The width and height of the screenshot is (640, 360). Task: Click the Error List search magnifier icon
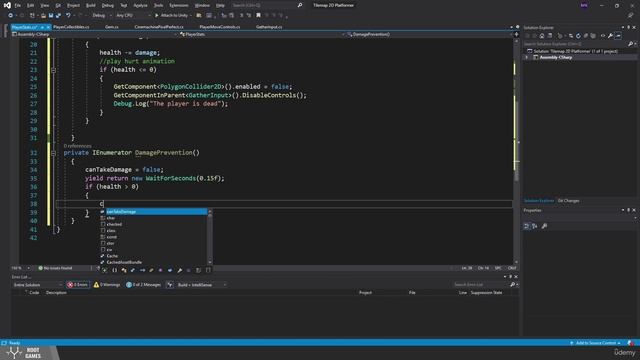[x=513, y=284]
